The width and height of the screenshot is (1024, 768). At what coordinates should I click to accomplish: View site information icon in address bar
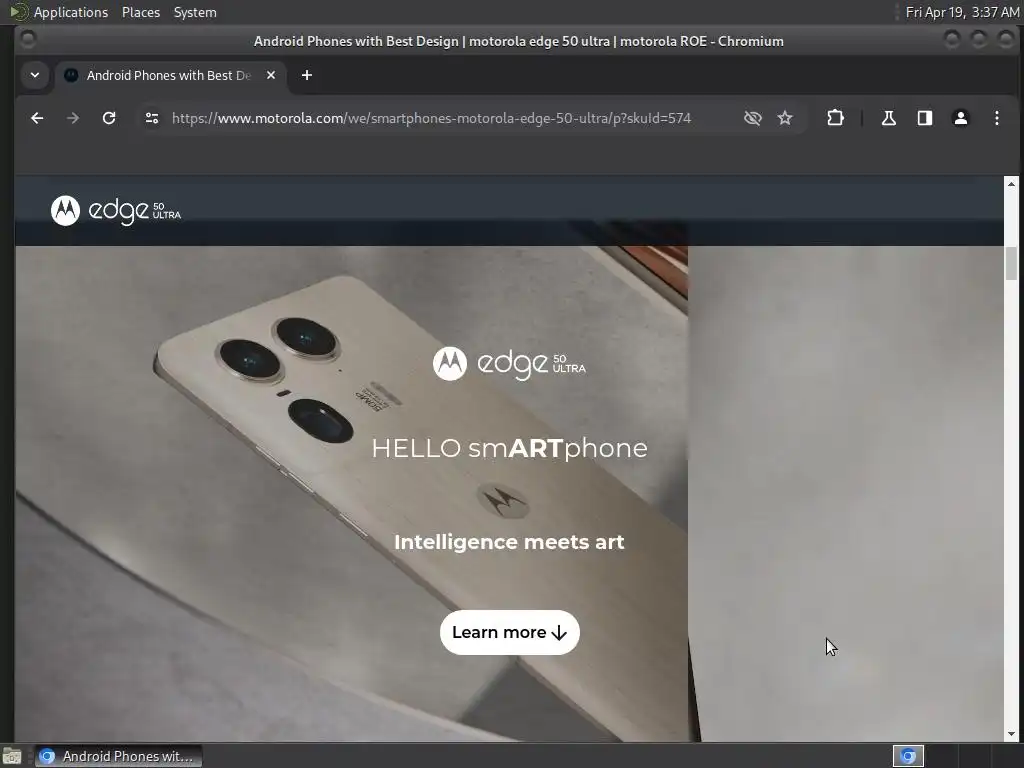coord(152,118)
